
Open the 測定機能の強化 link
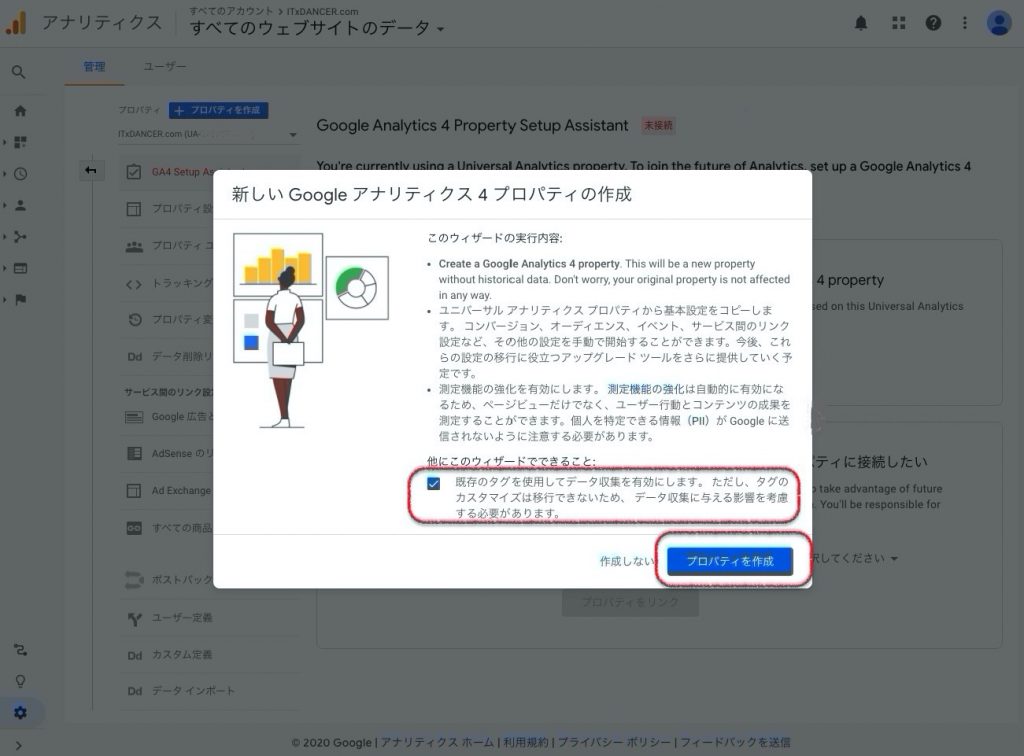(x=645, y=389)
